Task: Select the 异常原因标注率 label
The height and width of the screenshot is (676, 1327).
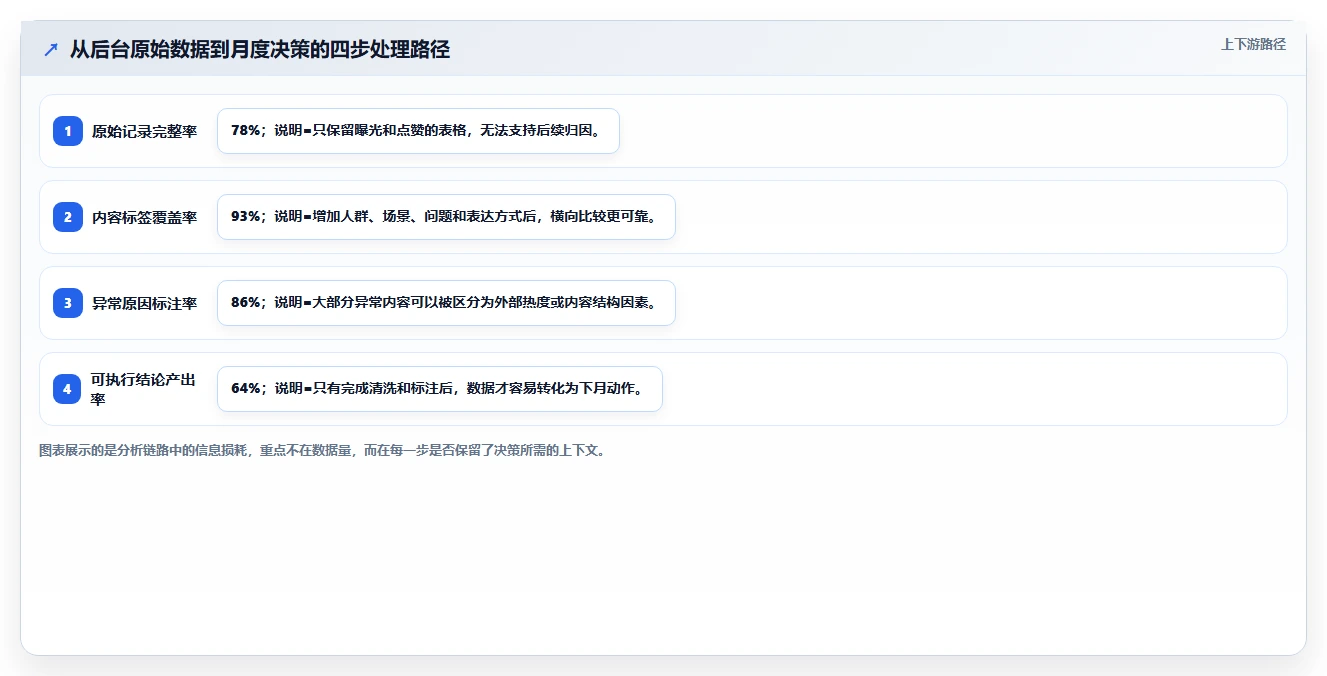Action: [x=145, y=303]
